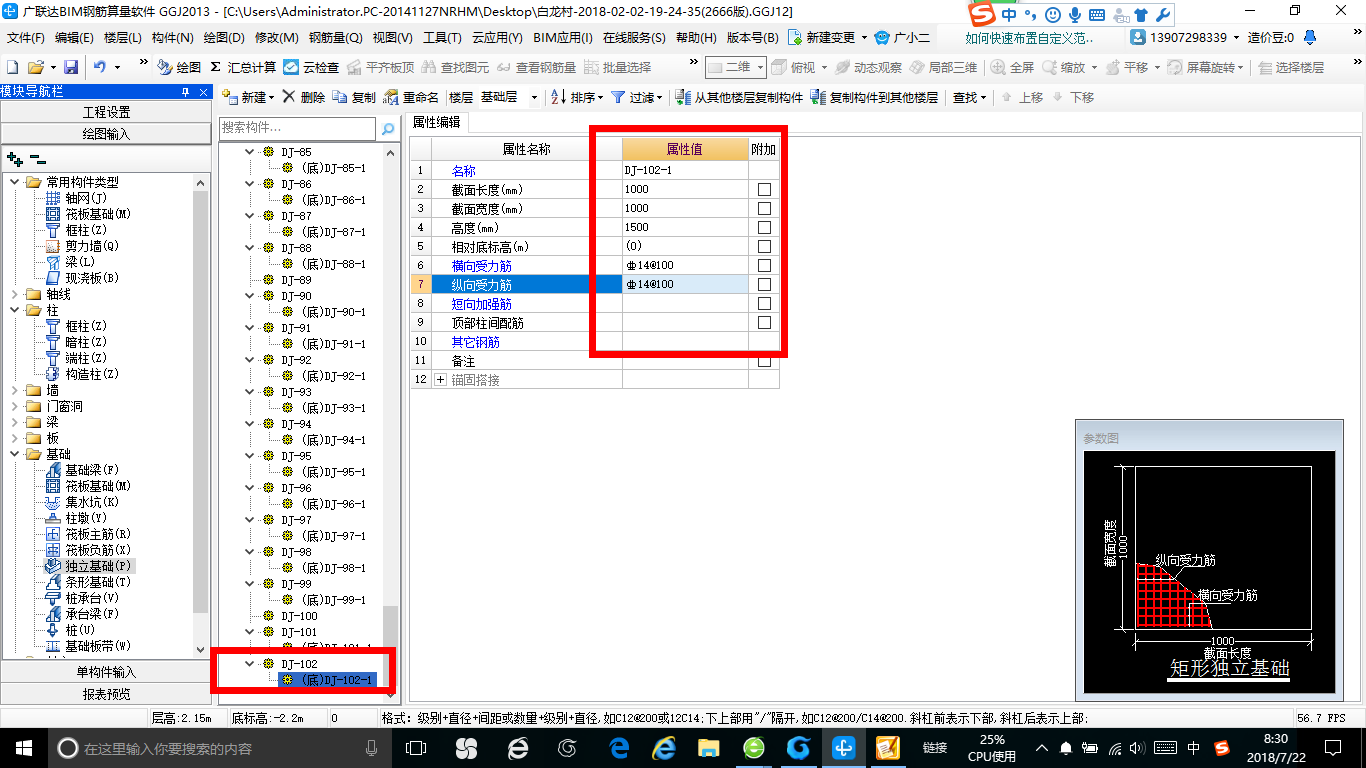The width and height of the screenshot is (1366, 768).
Task: Click 工程设置 navigation button
Action: [106, 112]
